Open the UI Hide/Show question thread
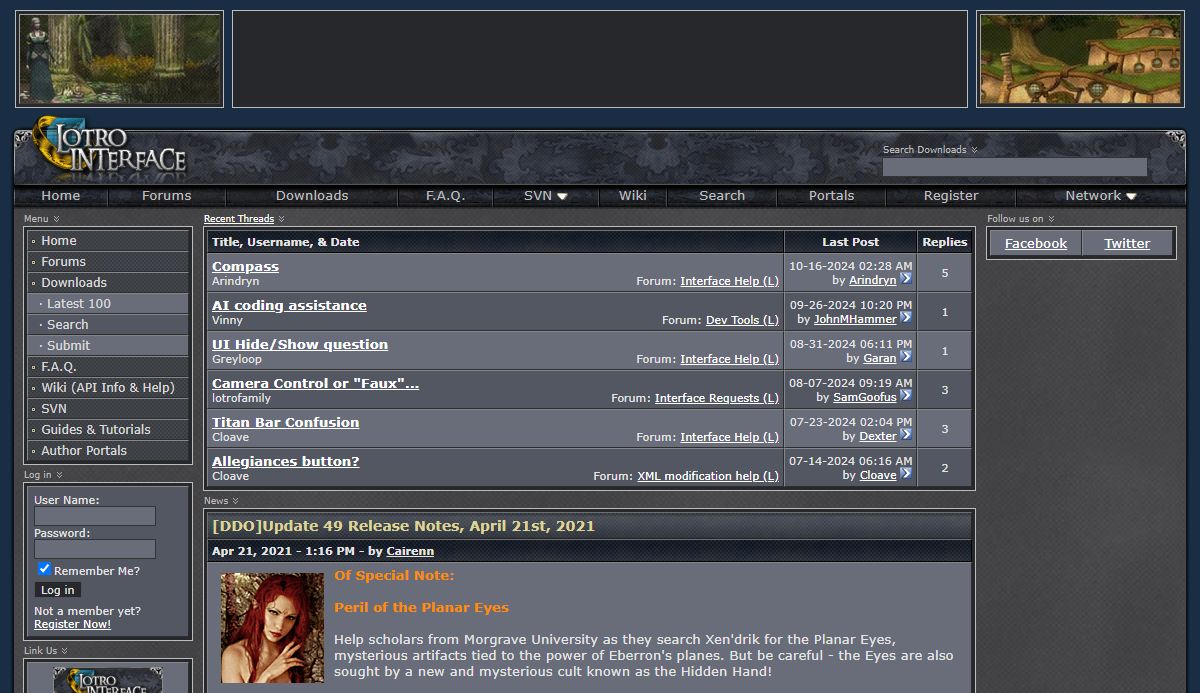This screenshot has height=693, width=1200. tap(300, 344)
